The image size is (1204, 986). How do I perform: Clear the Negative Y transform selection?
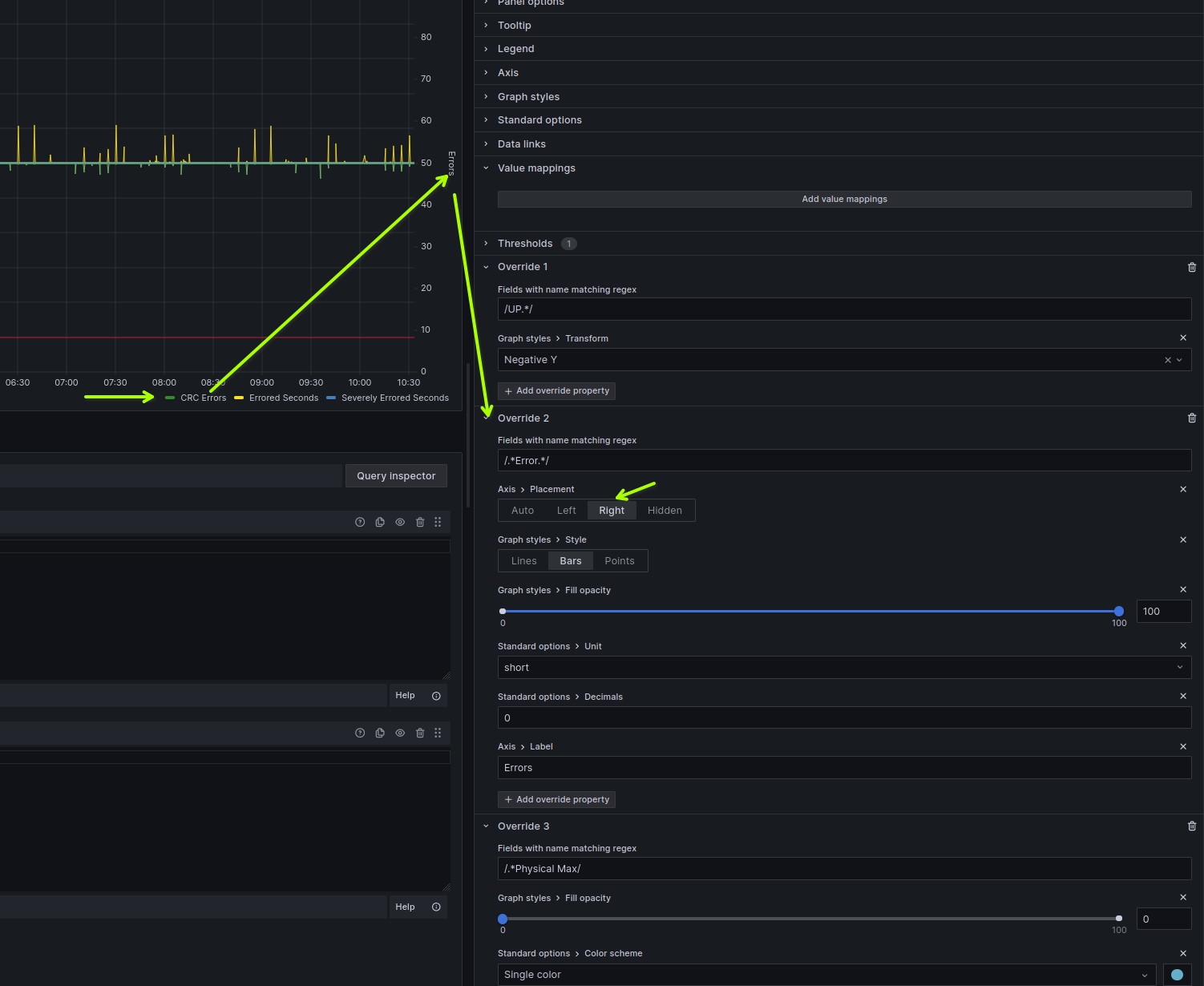[x=1168, y=360]
